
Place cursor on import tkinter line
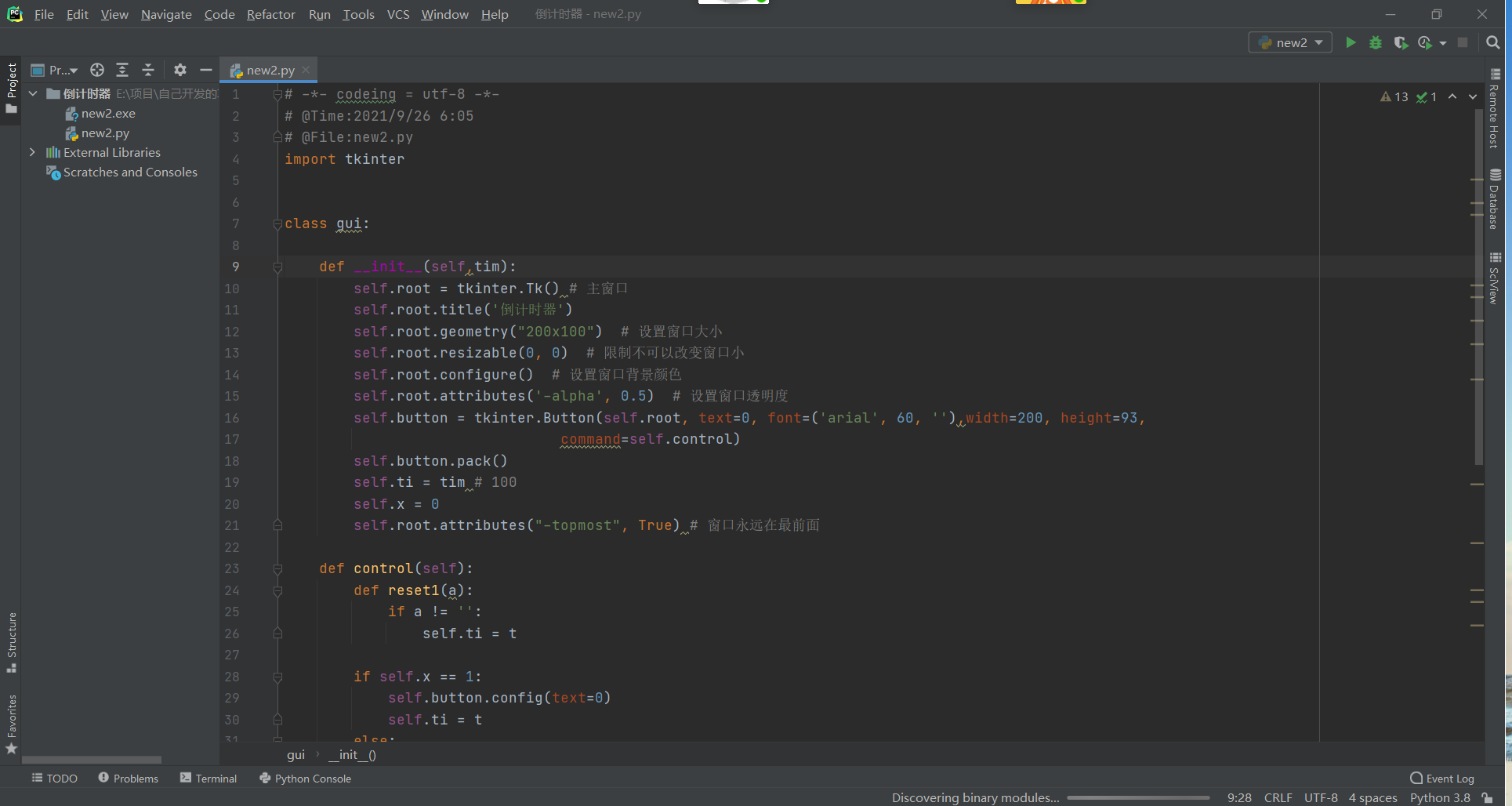click(x=344, y=159)
